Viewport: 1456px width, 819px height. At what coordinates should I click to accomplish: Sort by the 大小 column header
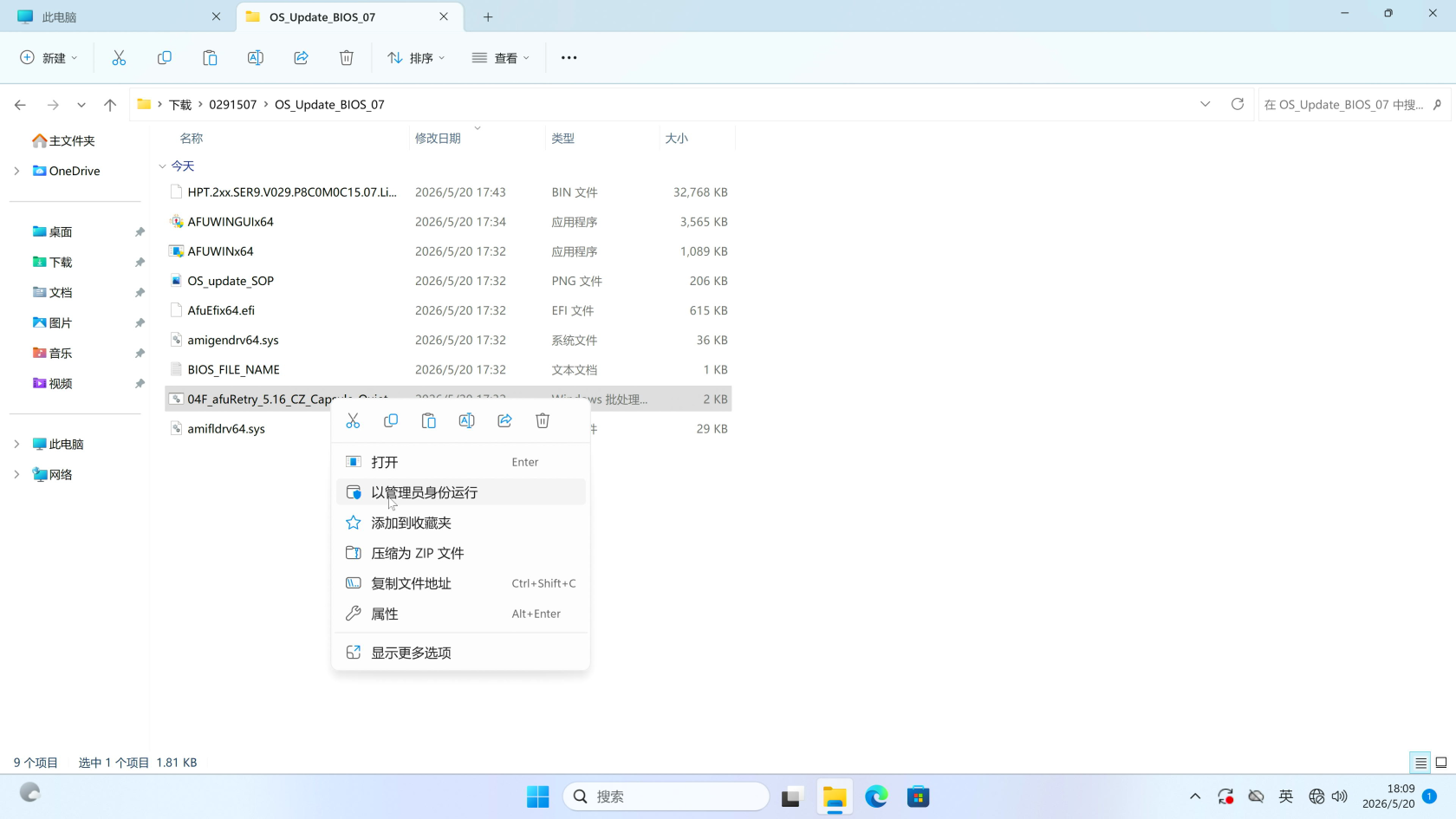pyautogui.click(x=677, y=138)
